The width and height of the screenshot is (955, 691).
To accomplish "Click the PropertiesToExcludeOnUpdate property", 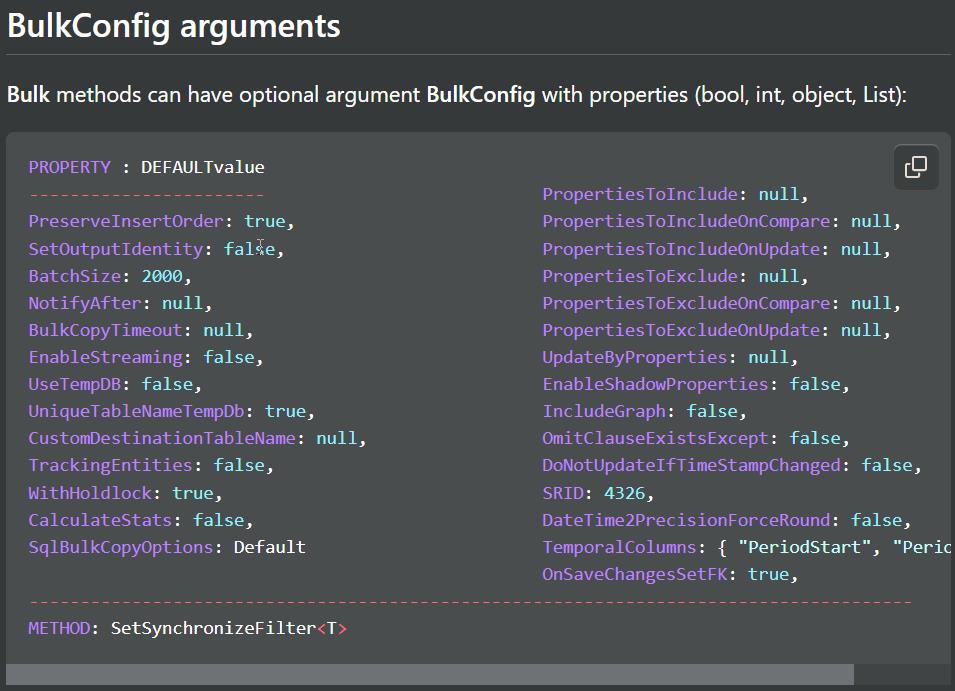I will click(685, 330).
